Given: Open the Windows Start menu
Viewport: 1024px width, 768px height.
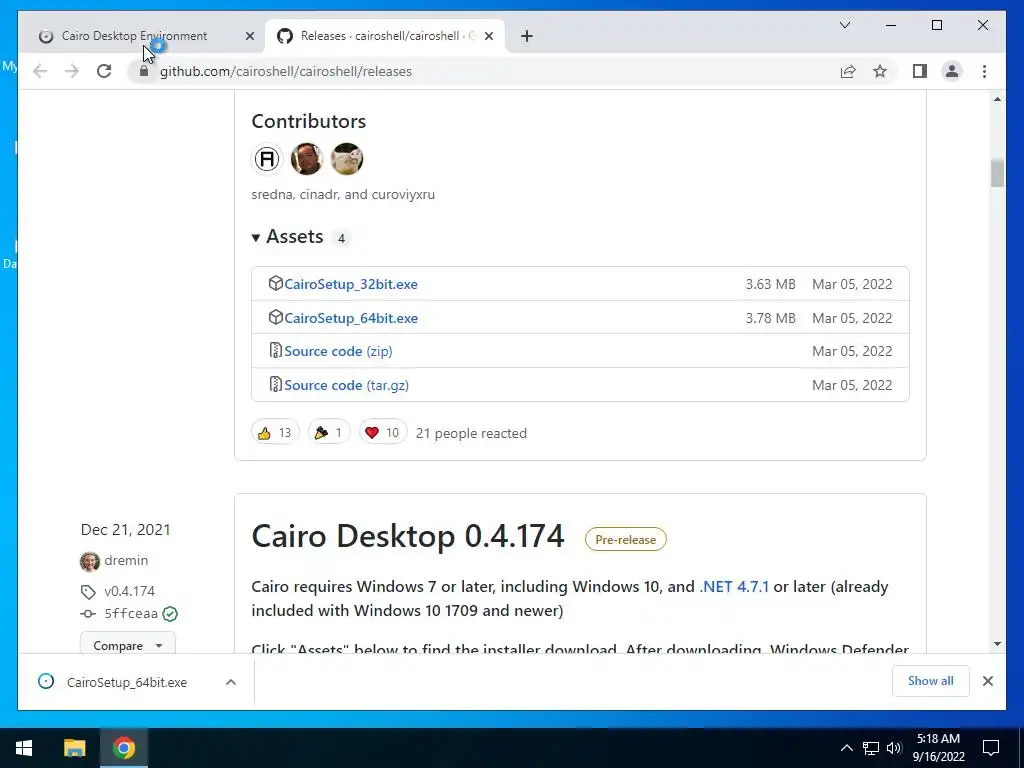Looking at the screenshot, I should tap(24, 748).
